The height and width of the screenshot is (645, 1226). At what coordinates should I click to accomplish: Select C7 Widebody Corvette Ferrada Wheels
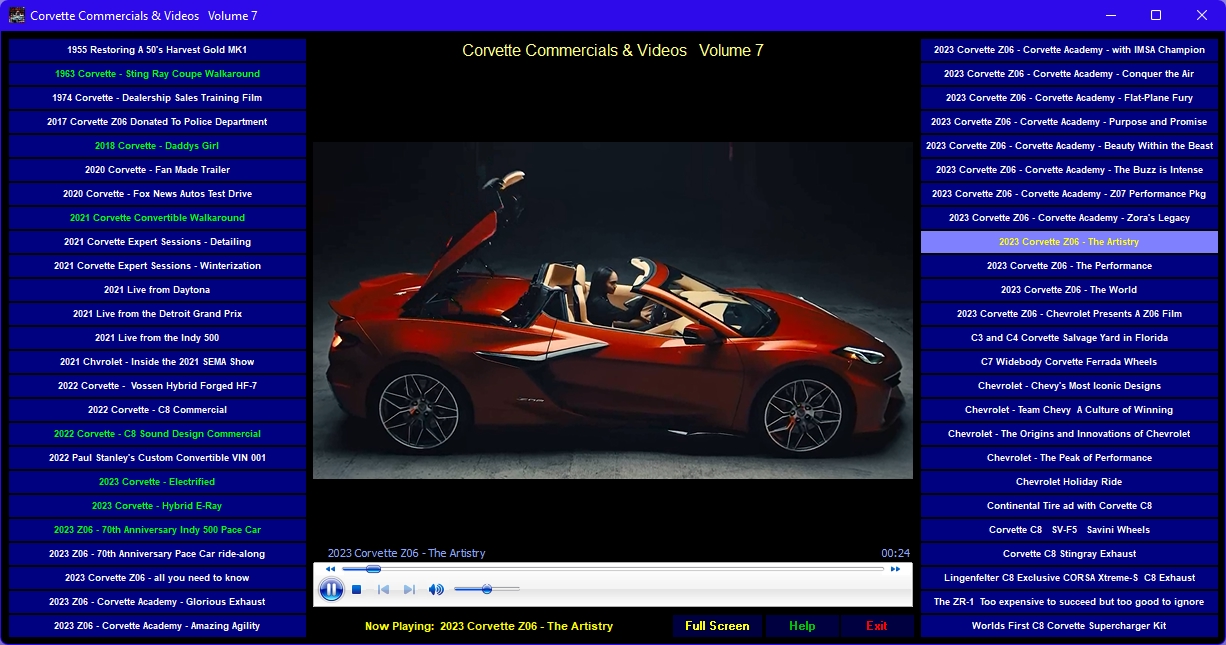[1069, 362]
